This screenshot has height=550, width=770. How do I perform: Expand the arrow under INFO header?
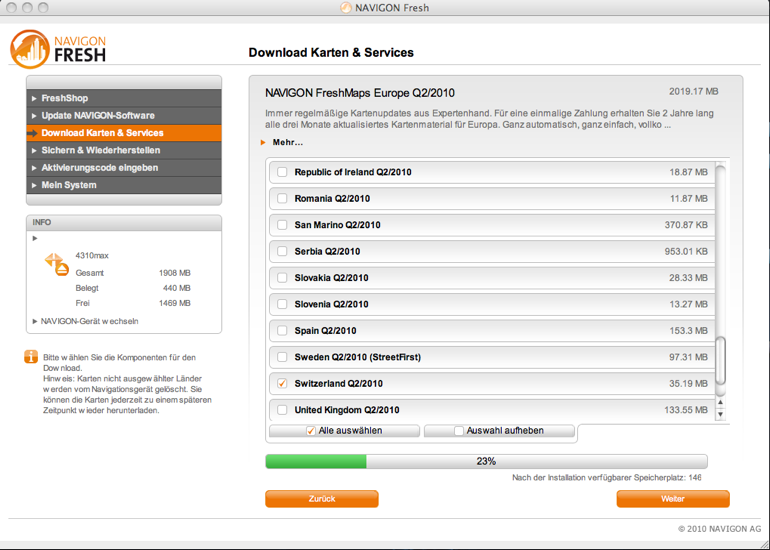click(x=34, y=238)
